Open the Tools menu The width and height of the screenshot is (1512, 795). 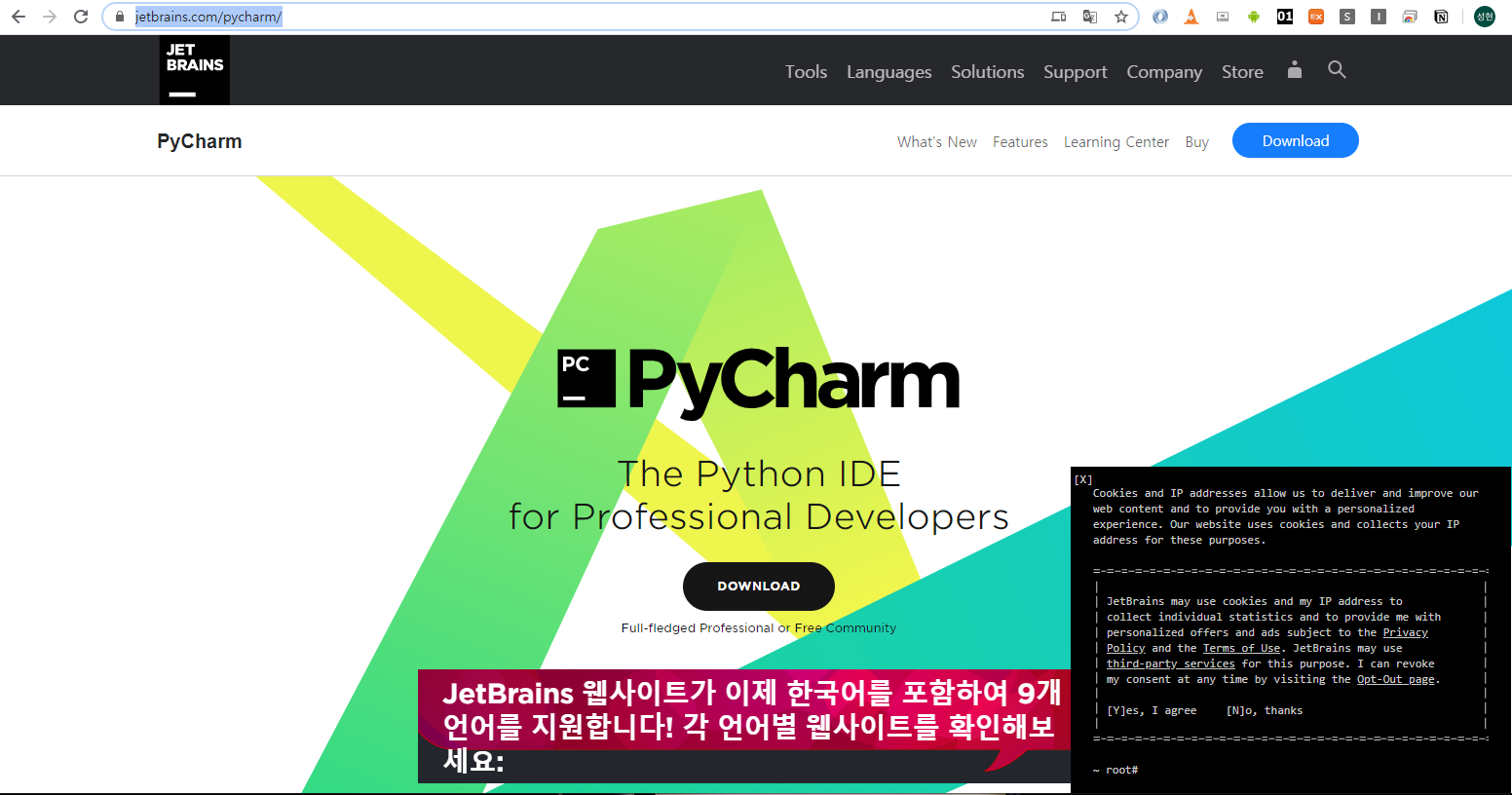tap(806, 72)
